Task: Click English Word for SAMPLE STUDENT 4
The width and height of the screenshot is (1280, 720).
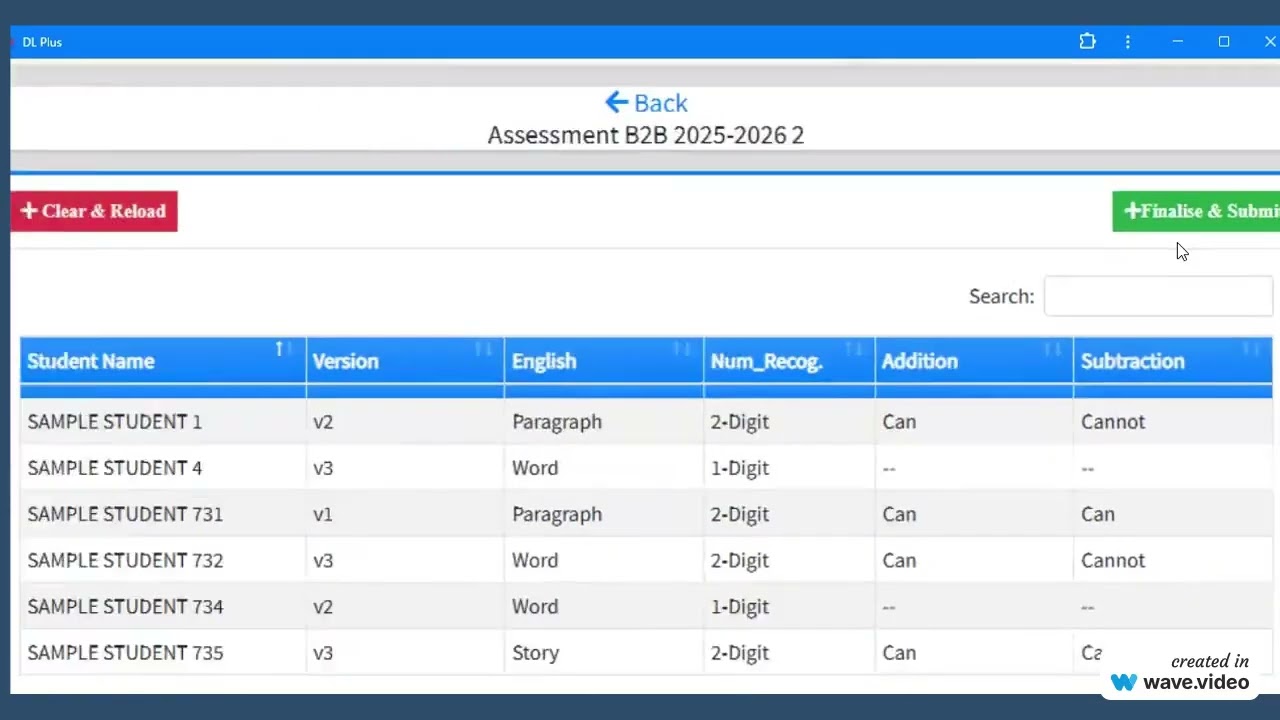Action: tap(535, 468)
